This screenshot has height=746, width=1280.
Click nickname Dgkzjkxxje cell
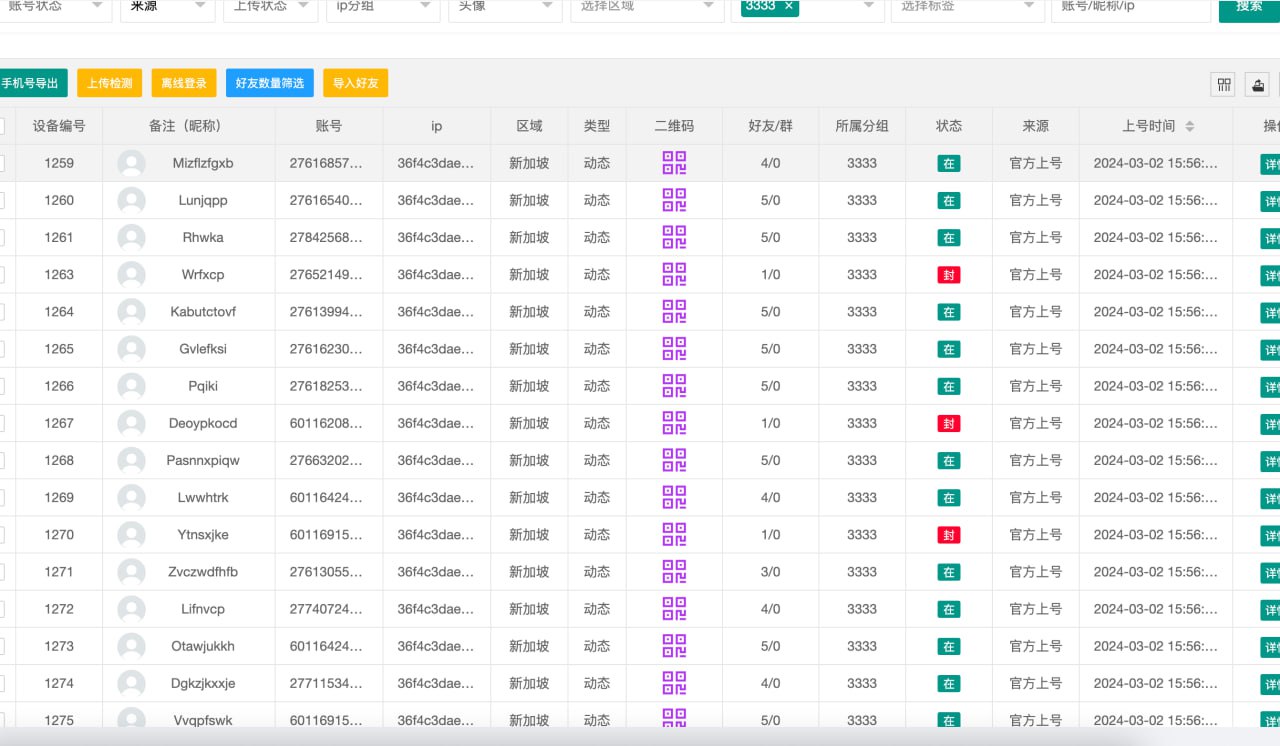click(x=203, y=683)
